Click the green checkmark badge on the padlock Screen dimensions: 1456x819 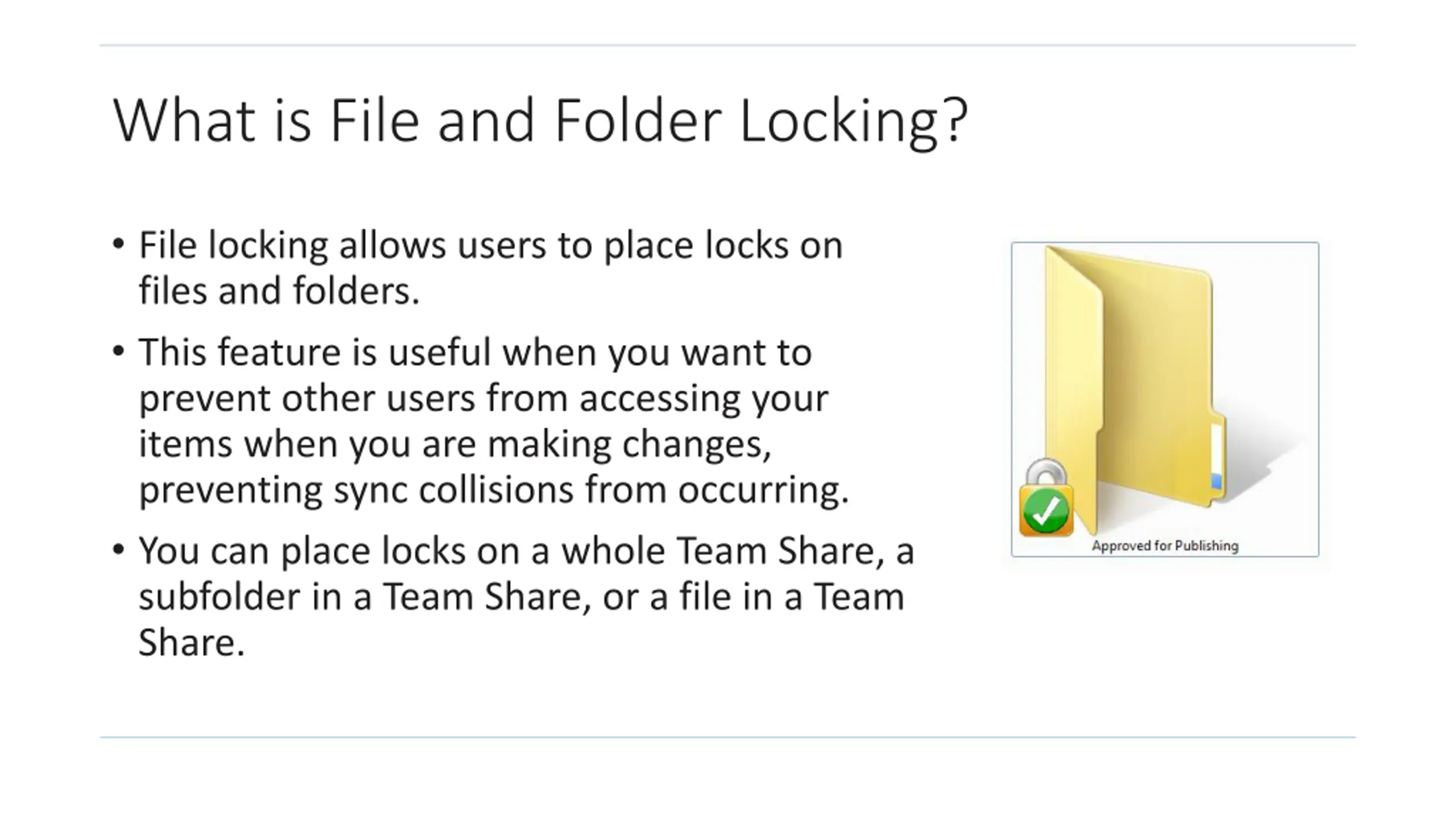pyautogui.click(x=1045, y=511)
